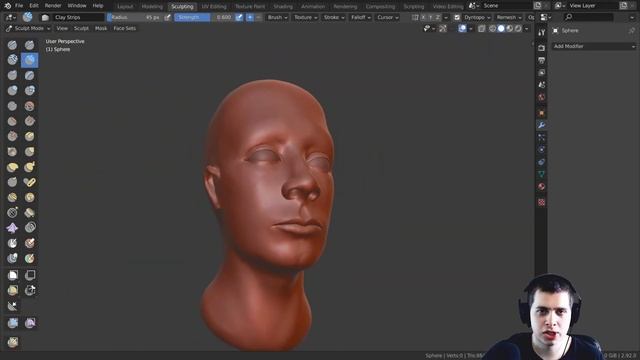Toggle Z axis symmetry

pyautogui.click(x=438, y=17)
